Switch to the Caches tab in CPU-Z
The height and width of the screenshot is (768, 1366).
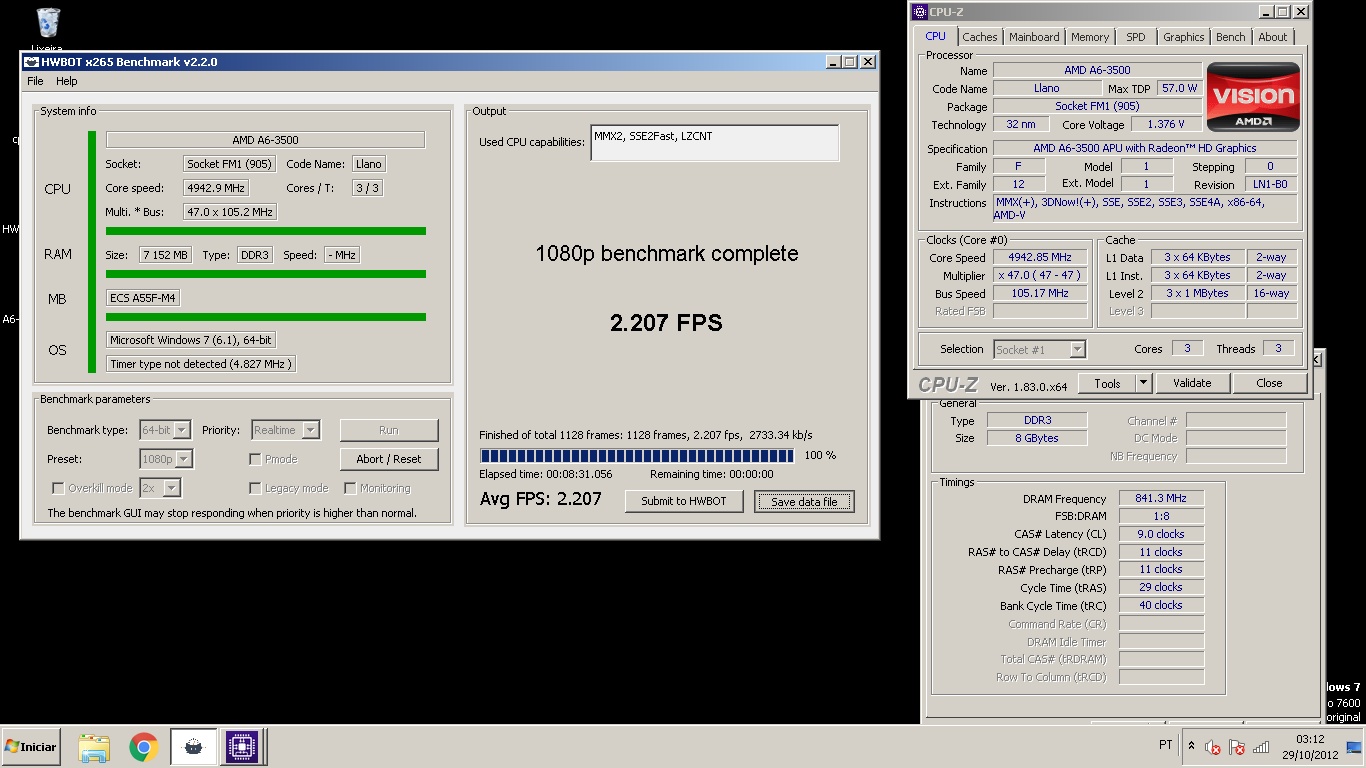coord(979,37)
